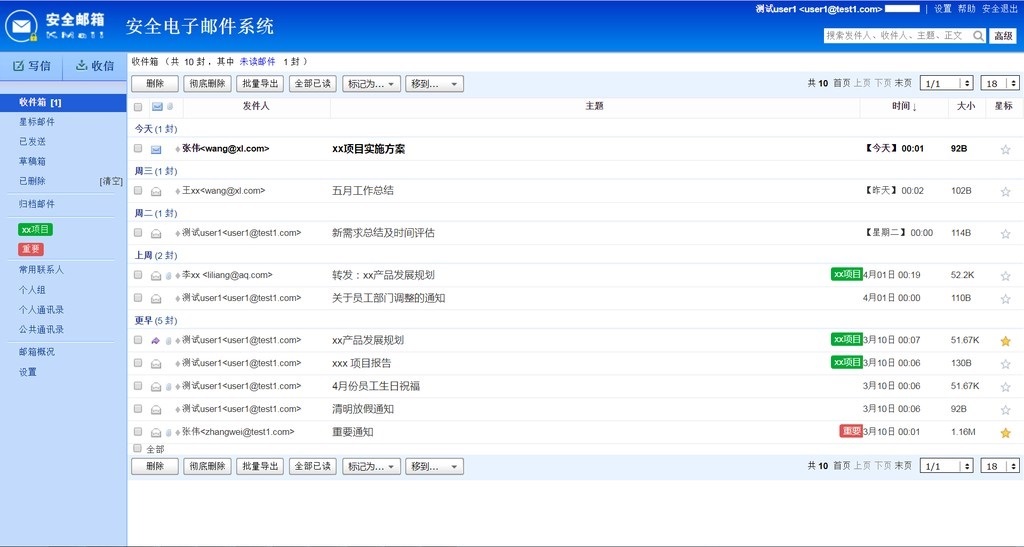This screenshot has height=547, width=1024.
Task: Click read envelope icon of 五月工作总结
Action: (x=156, y=191)
